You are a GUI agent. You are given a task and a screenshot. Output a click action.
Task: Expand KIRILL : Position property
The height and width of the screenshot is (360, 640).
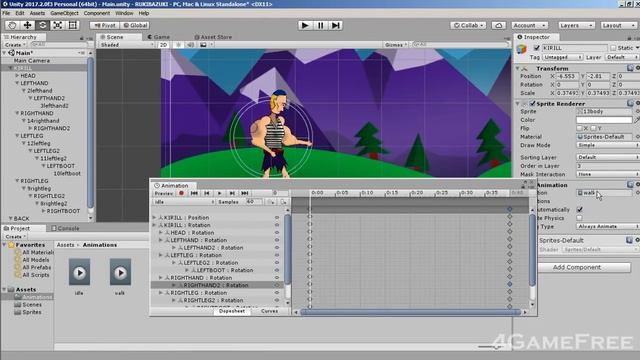pyautogui.click(x=154, y=218)
